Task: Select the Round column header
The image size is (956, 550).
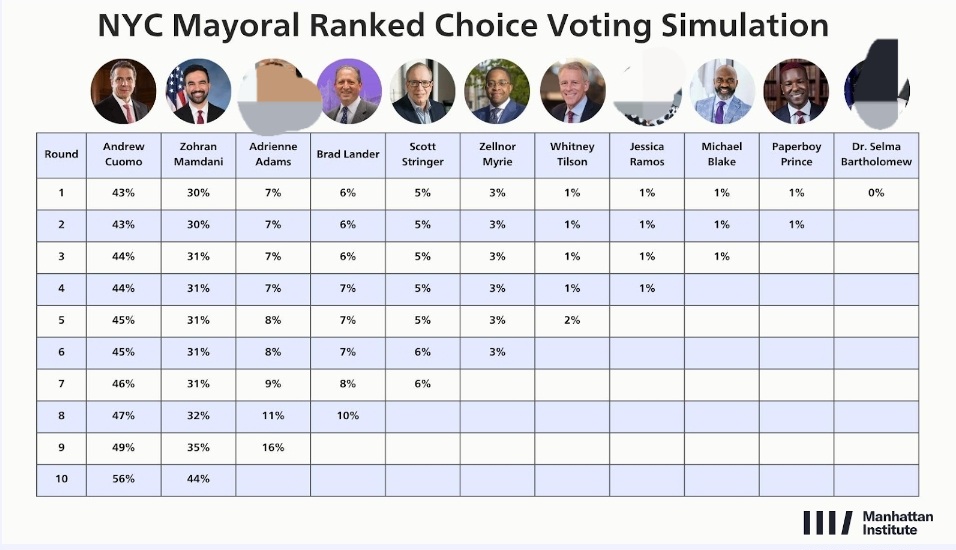Action: pyautogui.click(x=61, y=155)
